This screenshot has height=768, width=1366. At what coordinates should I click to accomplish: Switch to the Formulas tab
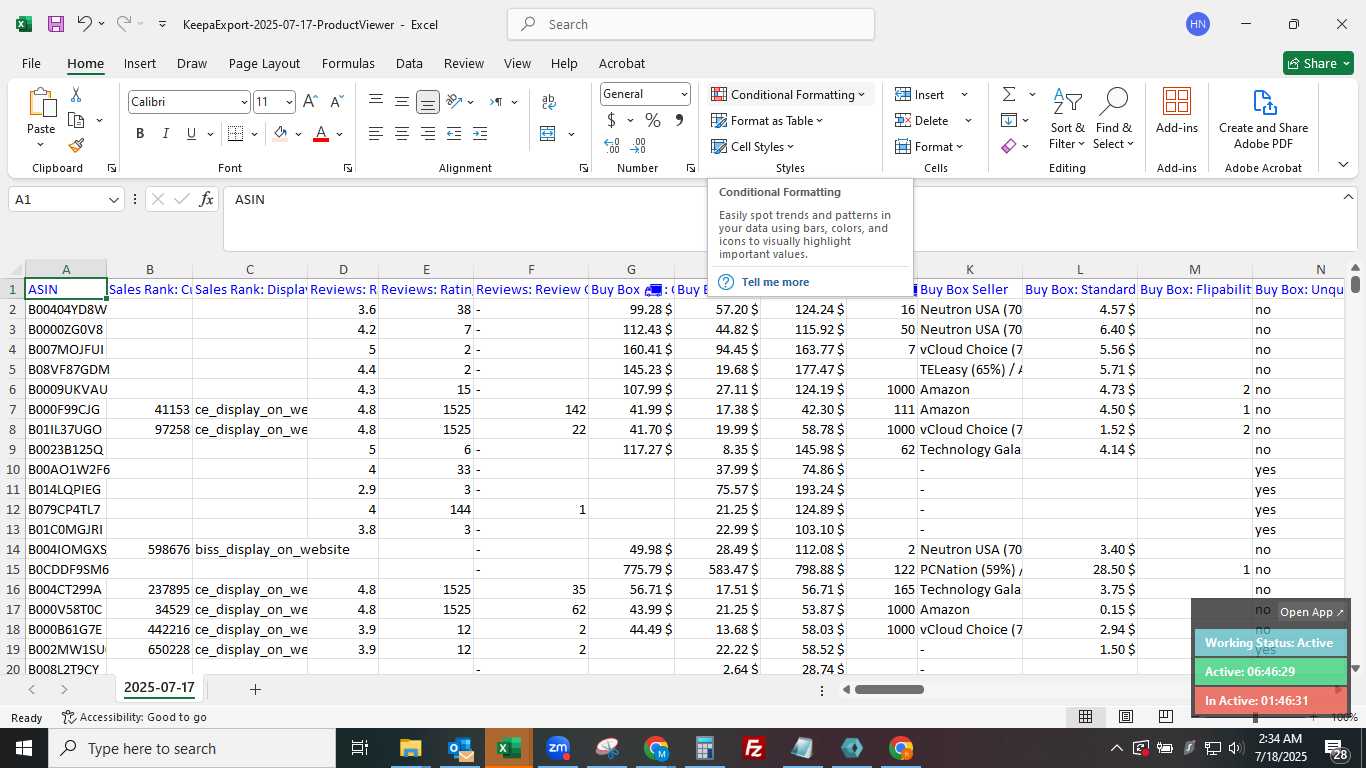[348, 63]
